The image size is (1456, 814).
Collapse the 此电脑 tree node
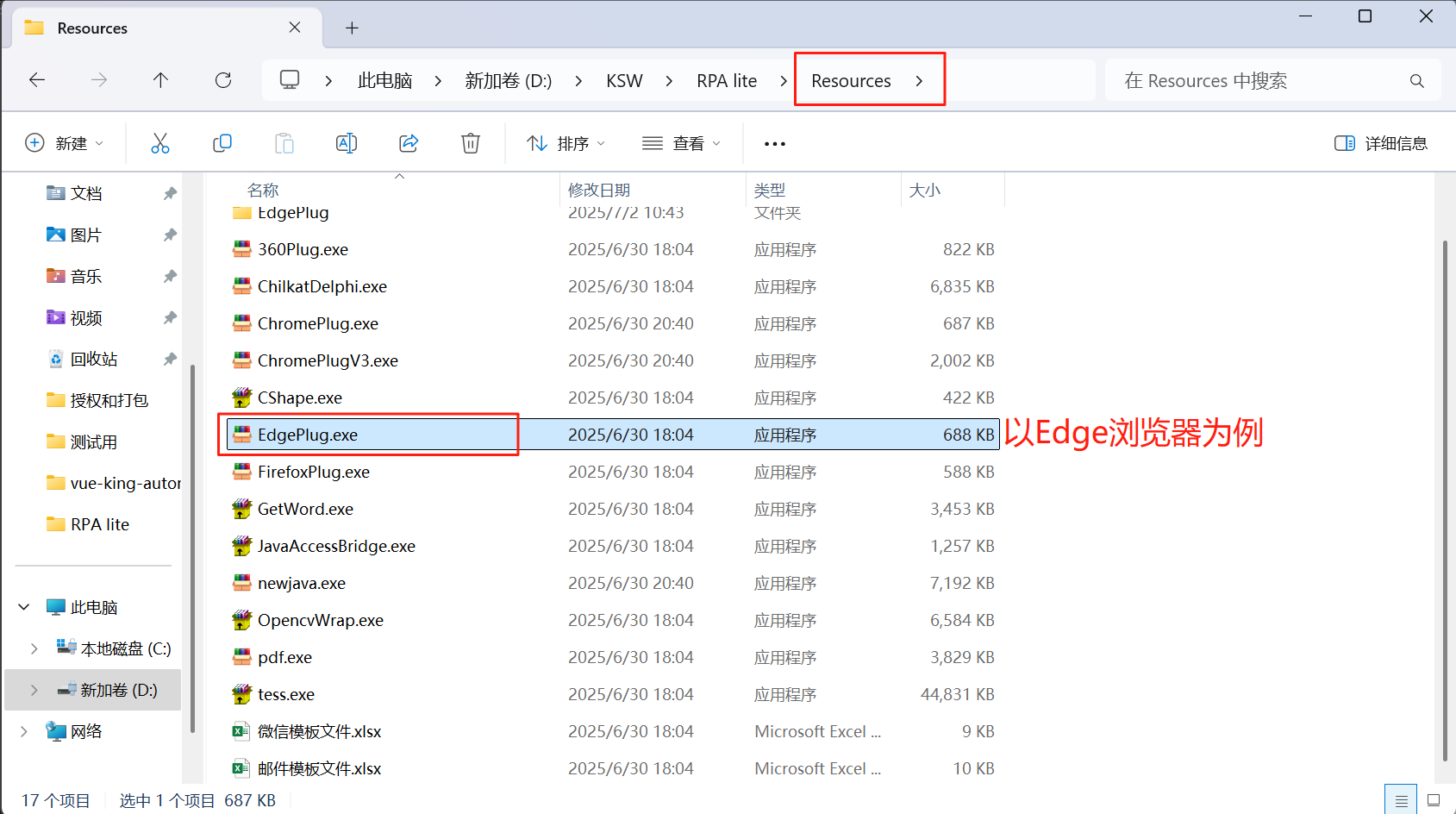coord(24,607)
